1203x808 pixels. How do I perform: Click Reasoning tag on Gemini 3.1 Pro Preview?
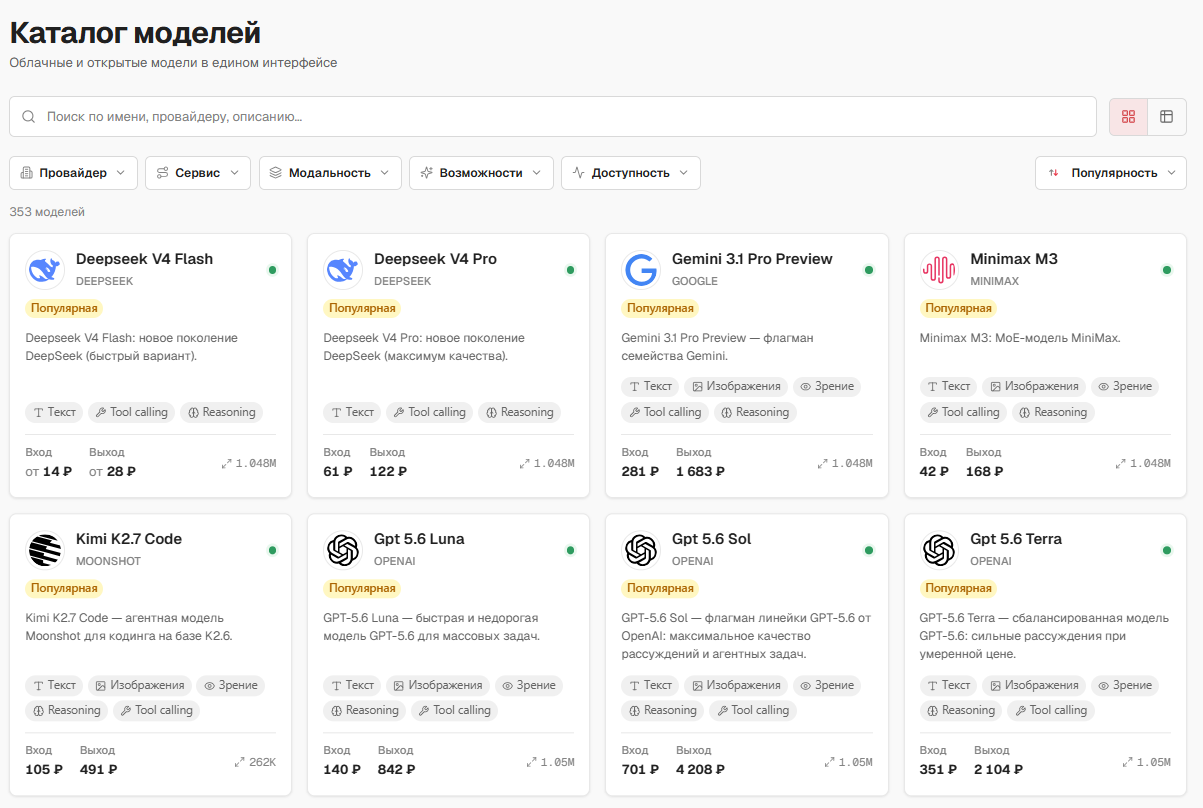click(755, 412)
